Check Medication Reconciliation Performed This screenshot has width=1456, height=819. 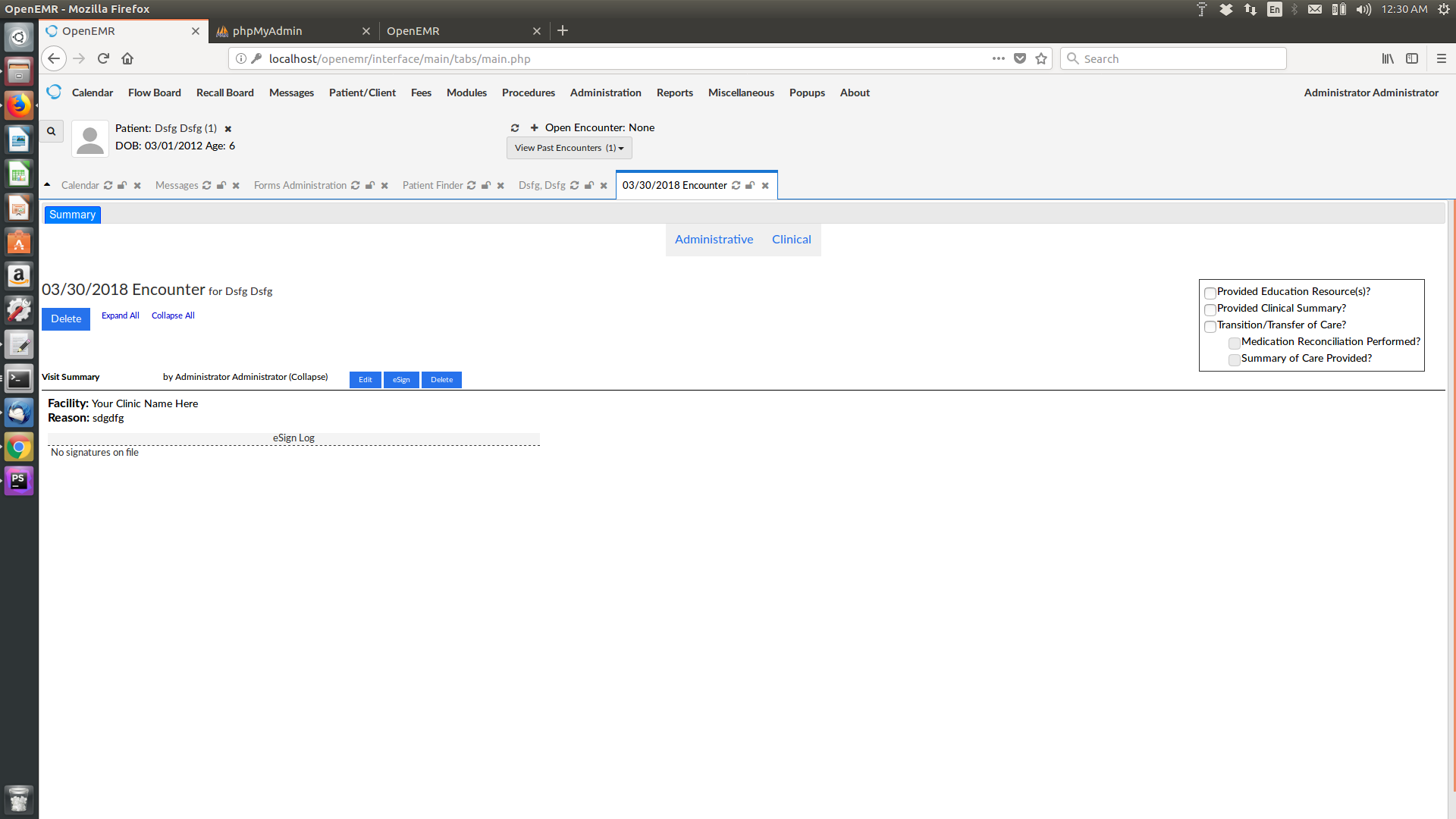[1235, 344]
